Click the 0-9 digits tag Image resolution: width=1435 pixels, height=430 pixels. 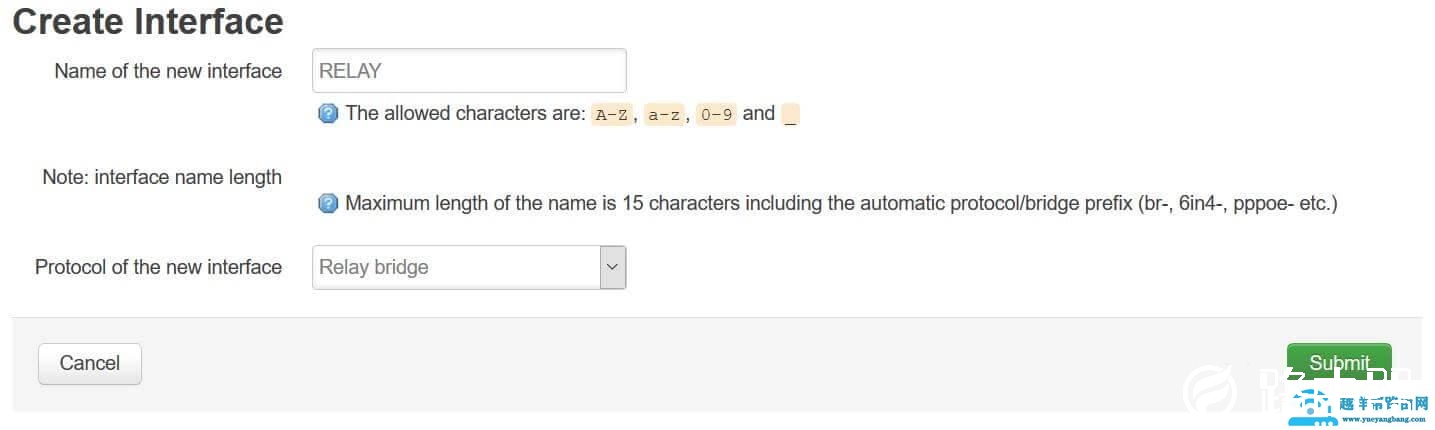(715, 114)
